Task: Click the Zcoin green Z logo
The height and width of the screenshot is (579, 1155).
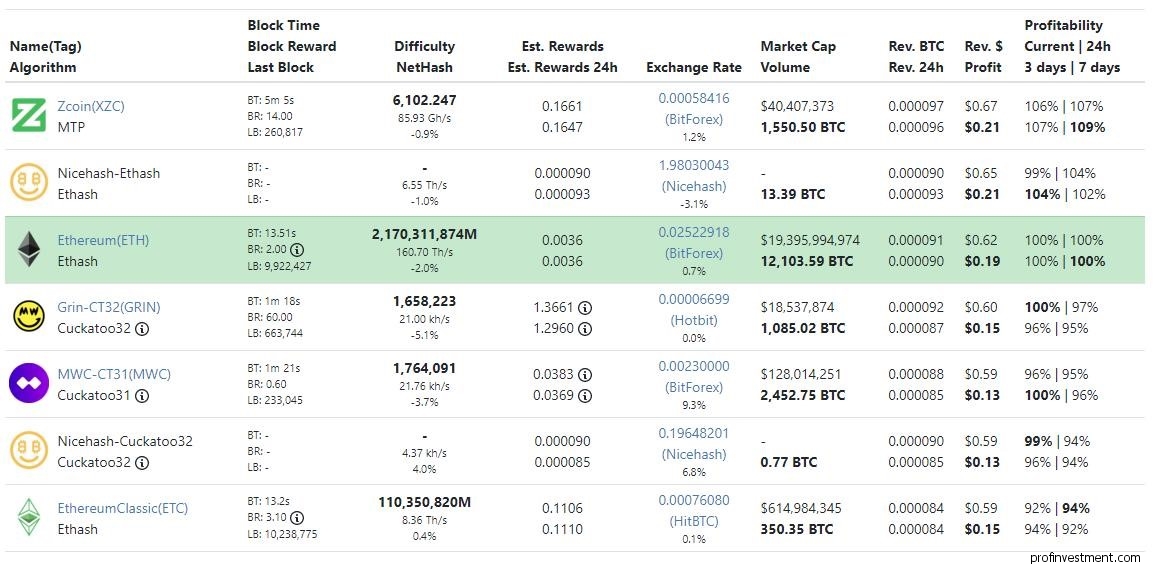Action: [x=29, y=116]
